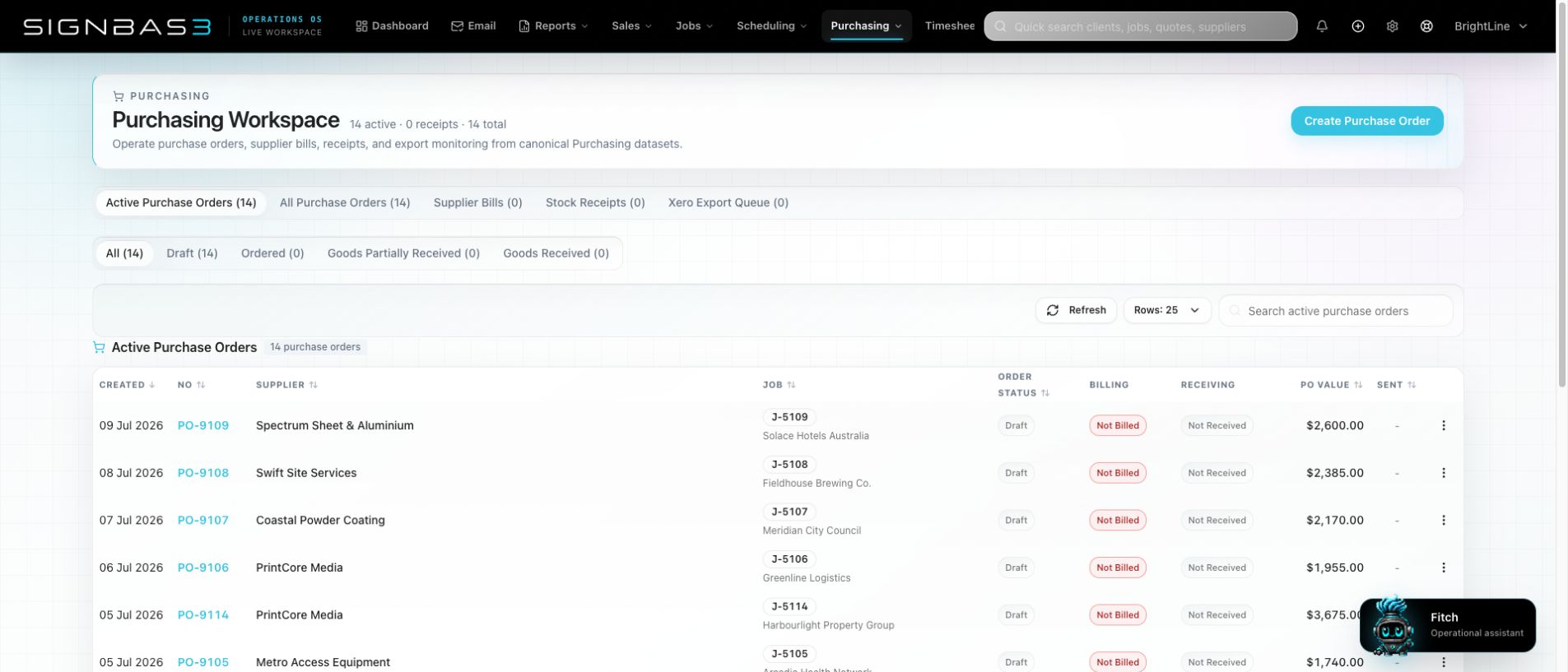The width and height of the screenshot is (1568, 672).
Task: Filter by Draft (14) status
Action: [x=192, y=253]
